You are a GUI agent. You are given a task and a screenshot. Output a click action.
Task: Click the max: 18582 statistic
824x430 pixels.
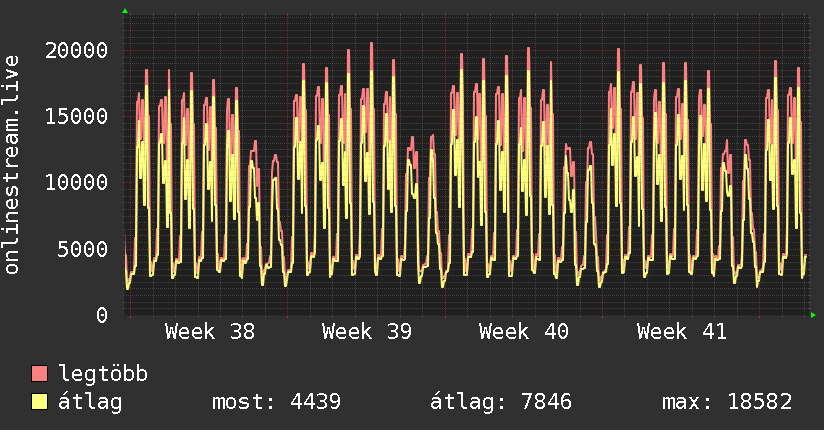727,402
